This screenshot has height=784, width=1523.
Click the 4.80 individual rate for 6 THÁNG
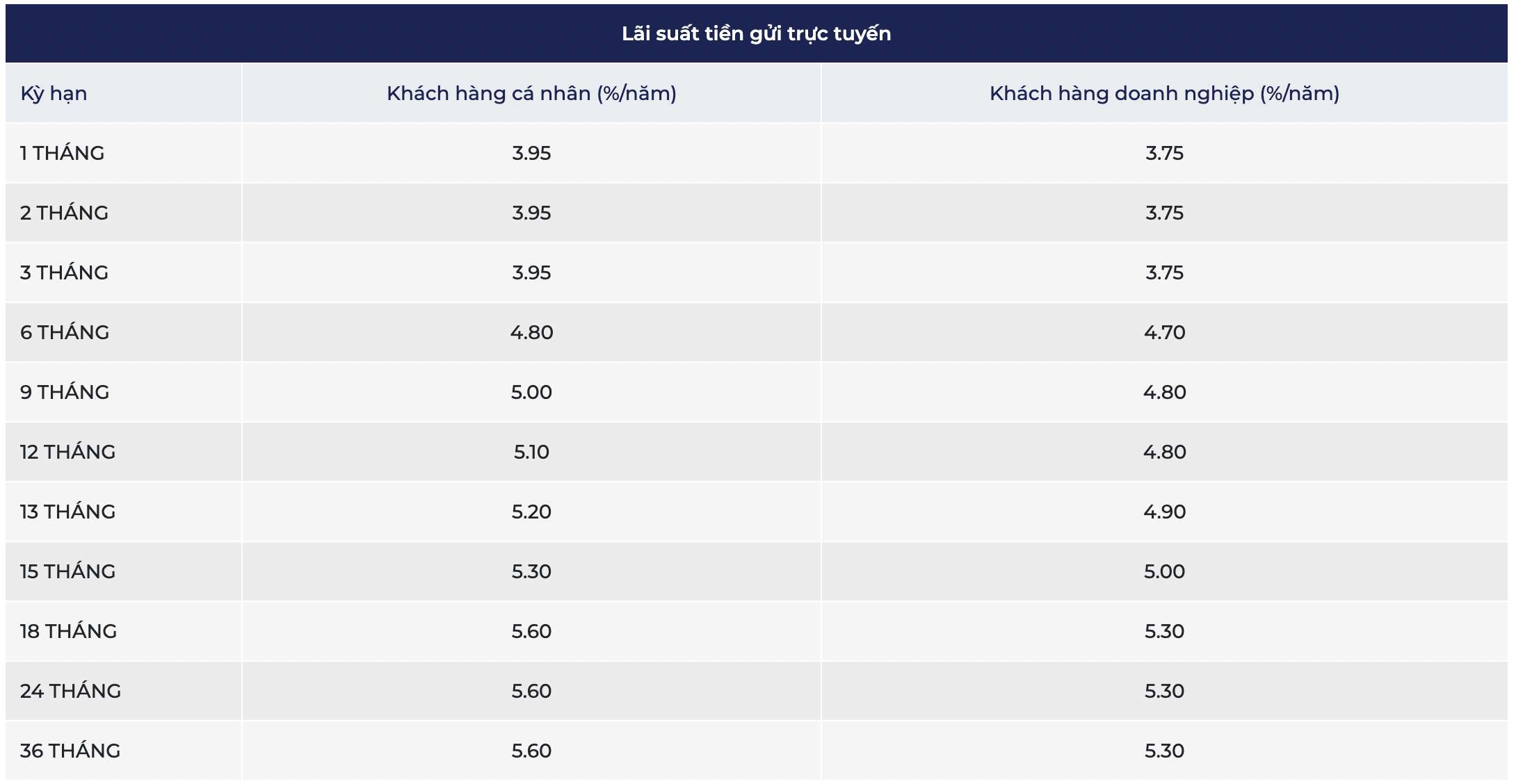(x=531, y=332)
